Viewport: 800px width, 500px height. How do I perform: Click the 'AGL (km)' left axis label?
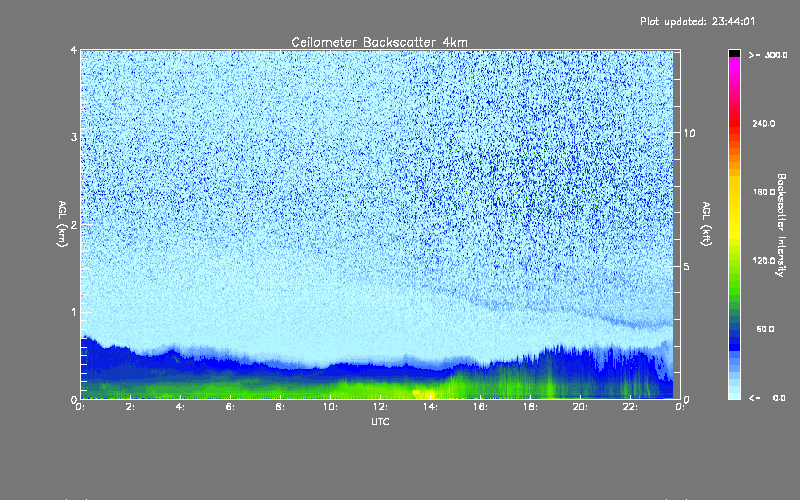point(62,224)
